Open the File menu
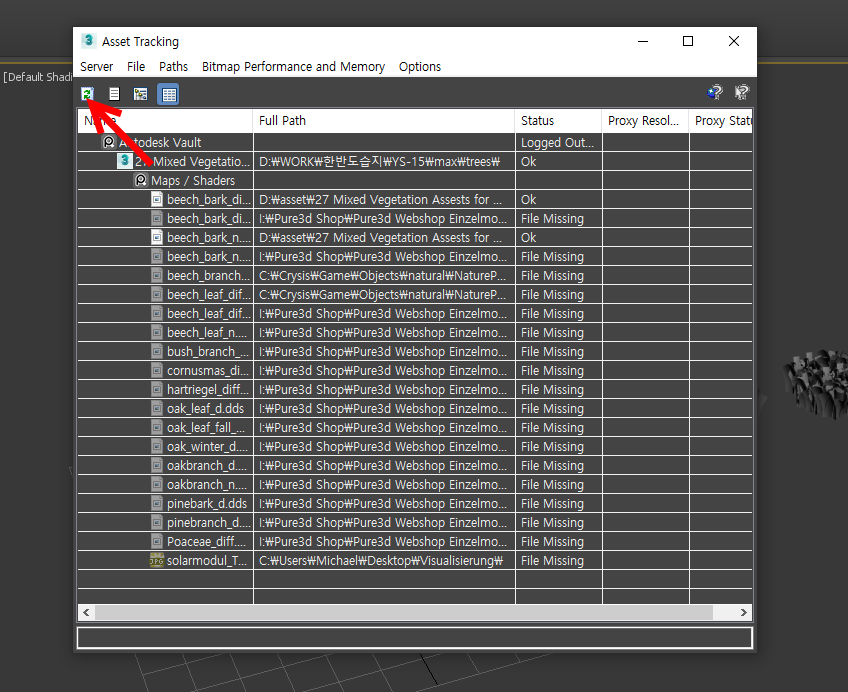Image resolution: width=848 pixels, height=692 pixels. pos(136,66)
